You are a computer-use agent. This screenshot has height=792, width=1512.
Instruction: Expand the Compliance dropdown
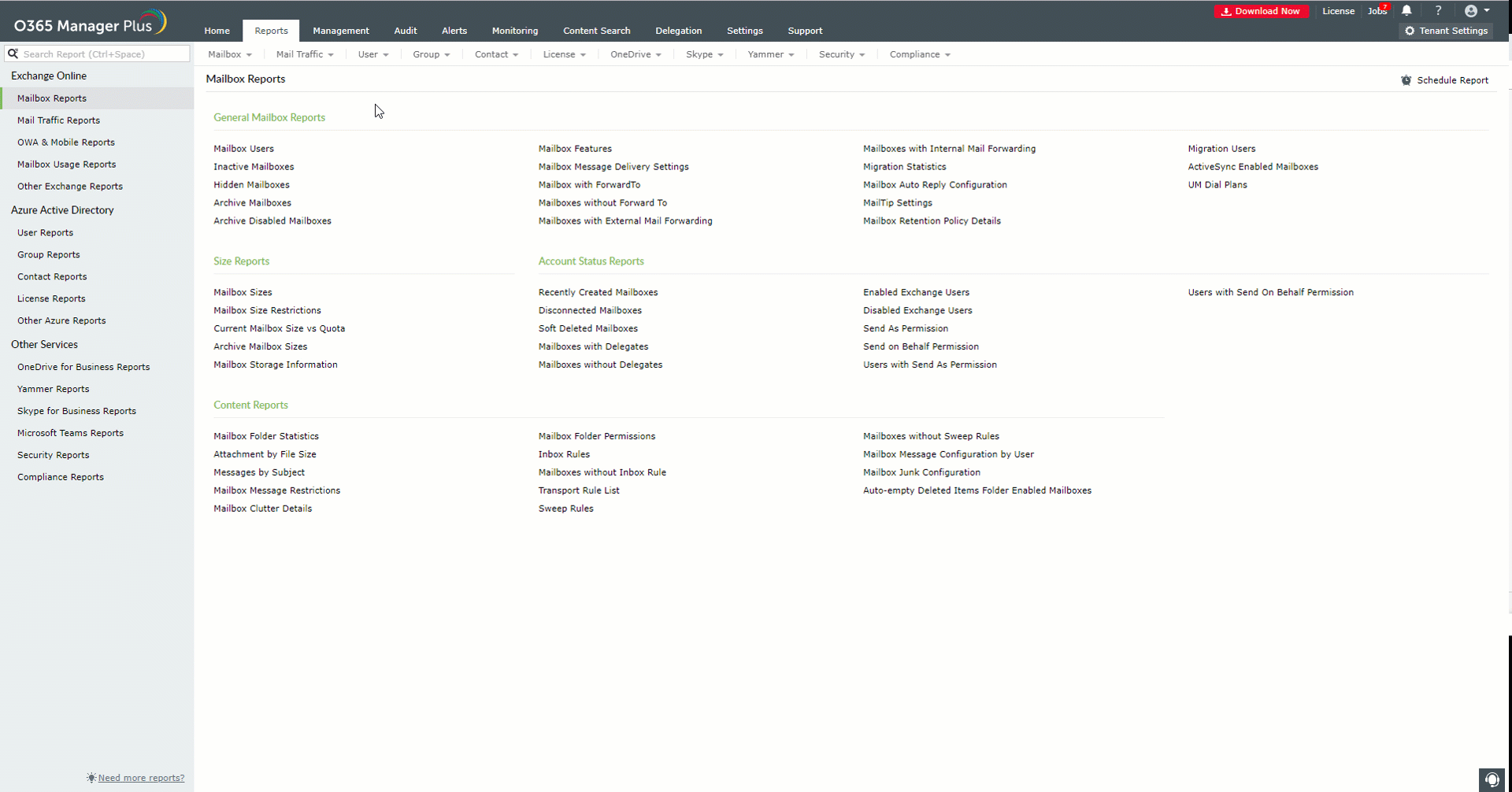click(920, 54)
